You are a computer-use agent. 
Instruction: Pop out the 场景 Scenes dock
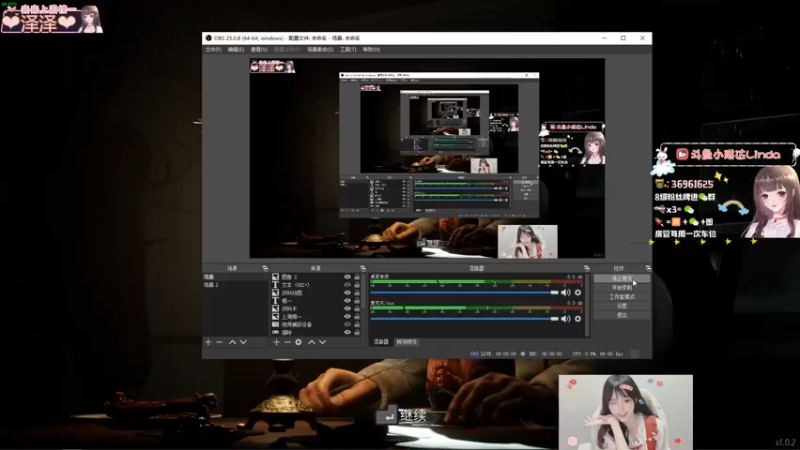[x=265, y=268]
